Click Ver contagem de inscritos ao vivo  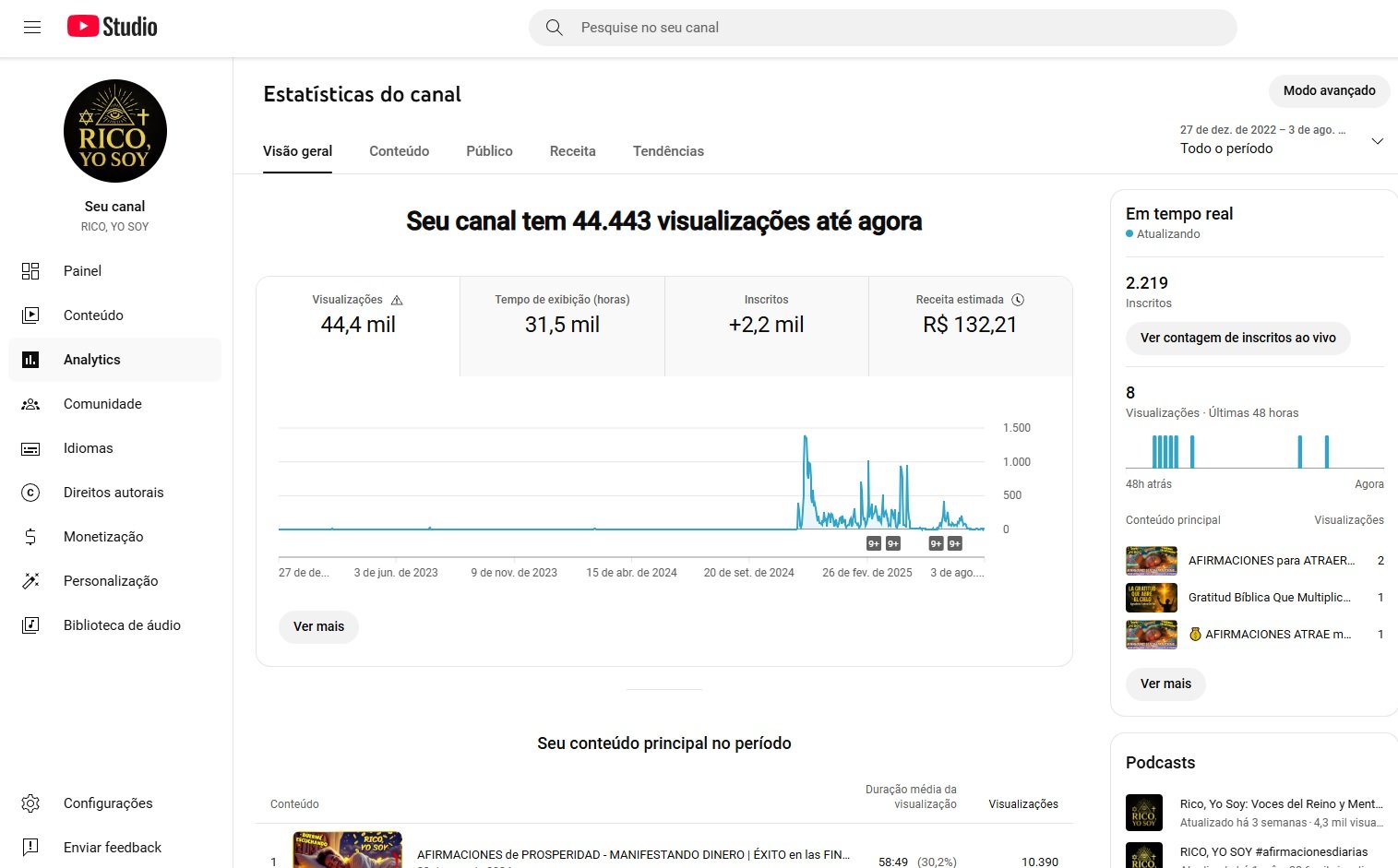click(1237, 338)
